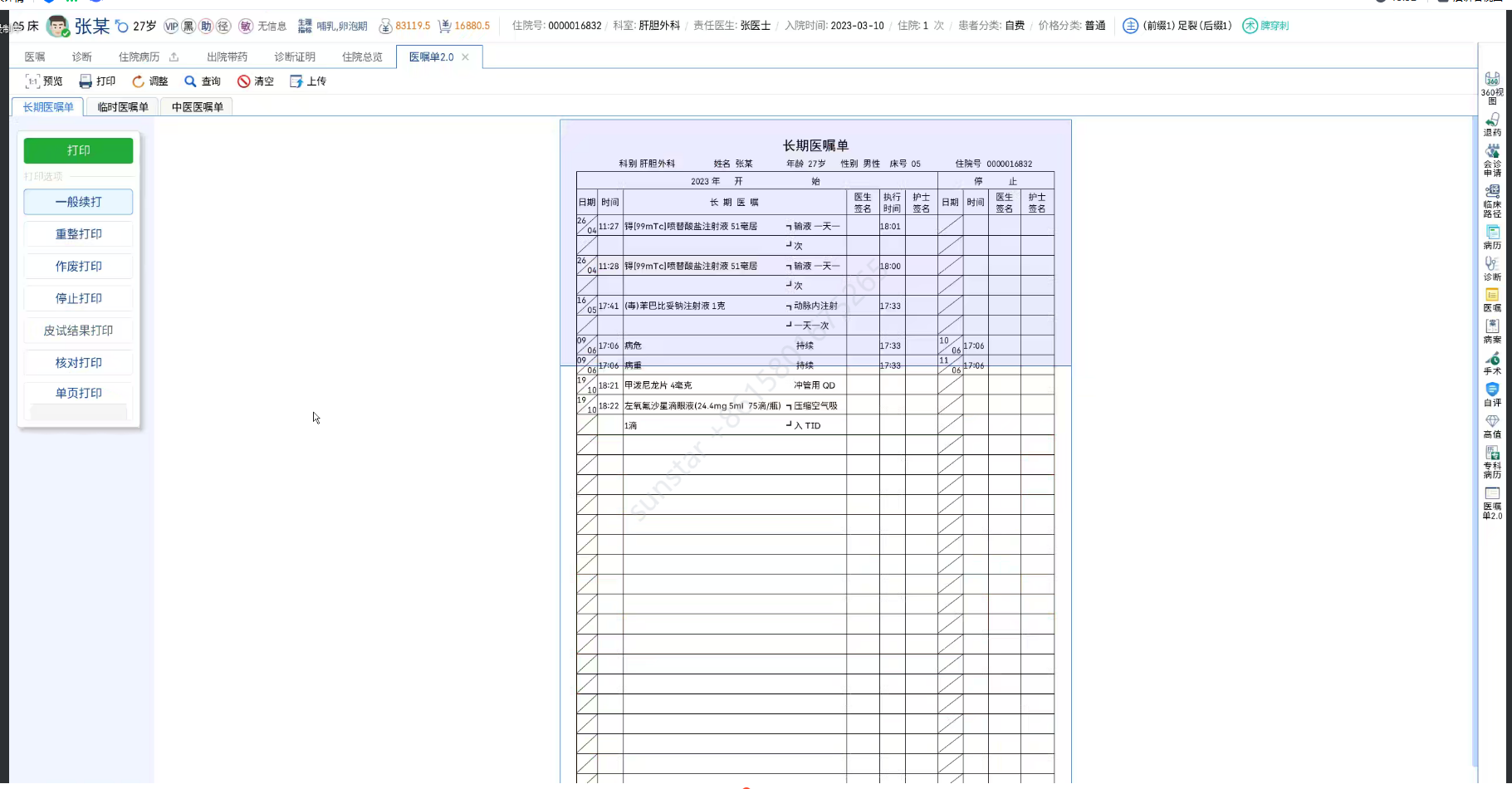Open 诊断 stethoscope icon in right sidebar

(1492, 269)
